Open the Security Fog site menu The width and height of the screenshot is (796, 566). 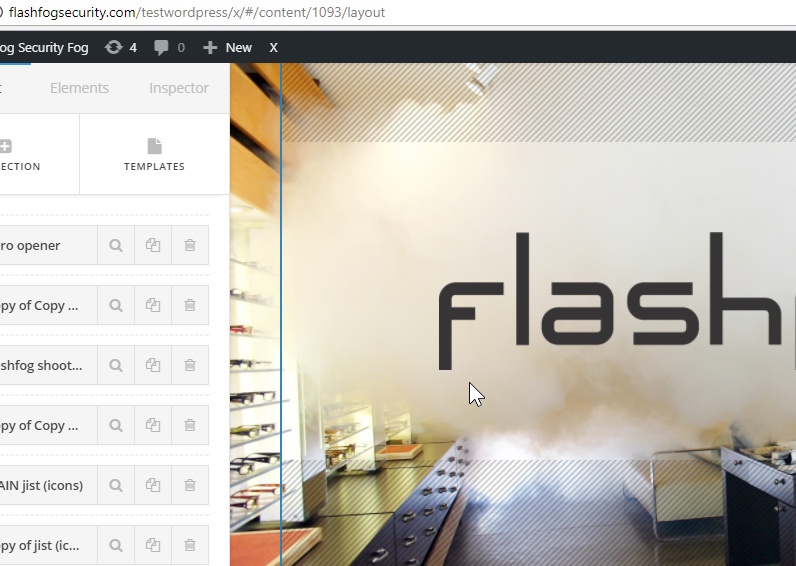click(44, 48)
